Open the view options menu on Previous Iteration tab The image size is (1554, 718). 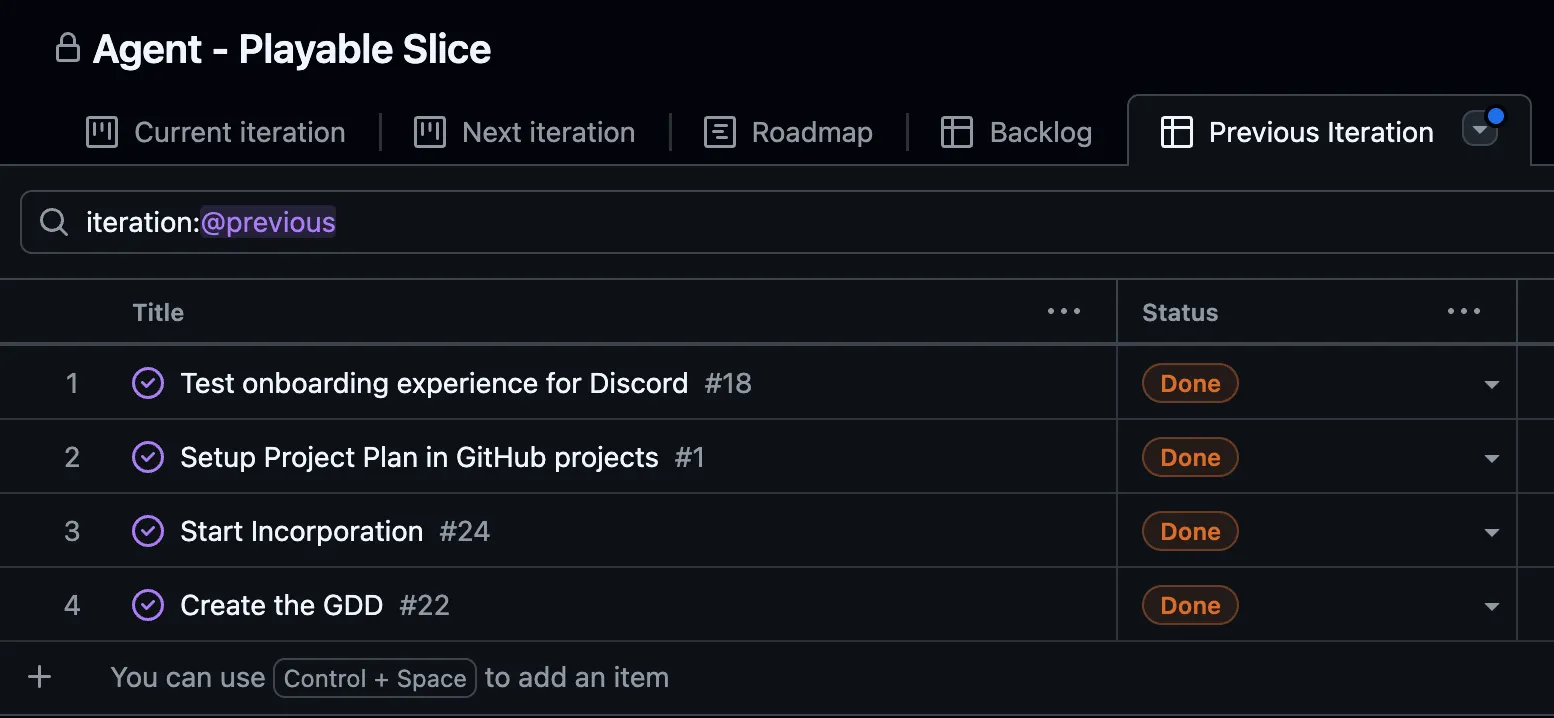pyautogui.click(x=1480, y=129)
